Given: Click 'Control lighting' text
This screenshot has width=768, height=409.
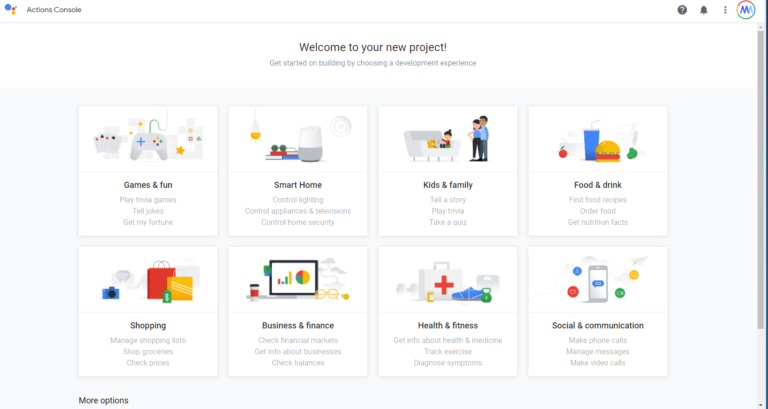Looking at the screenshot, I should 298,200.
